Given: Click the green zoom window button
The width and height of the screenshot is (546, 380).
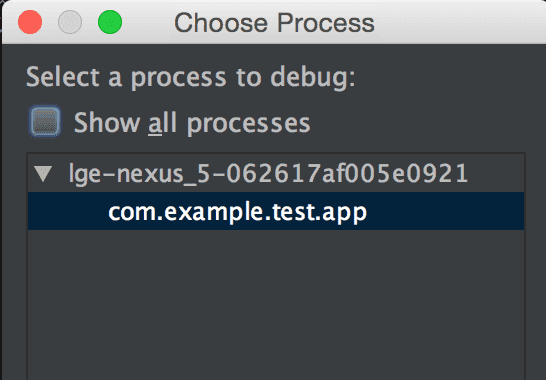Looking at the screenshot, I should point(110,22).
